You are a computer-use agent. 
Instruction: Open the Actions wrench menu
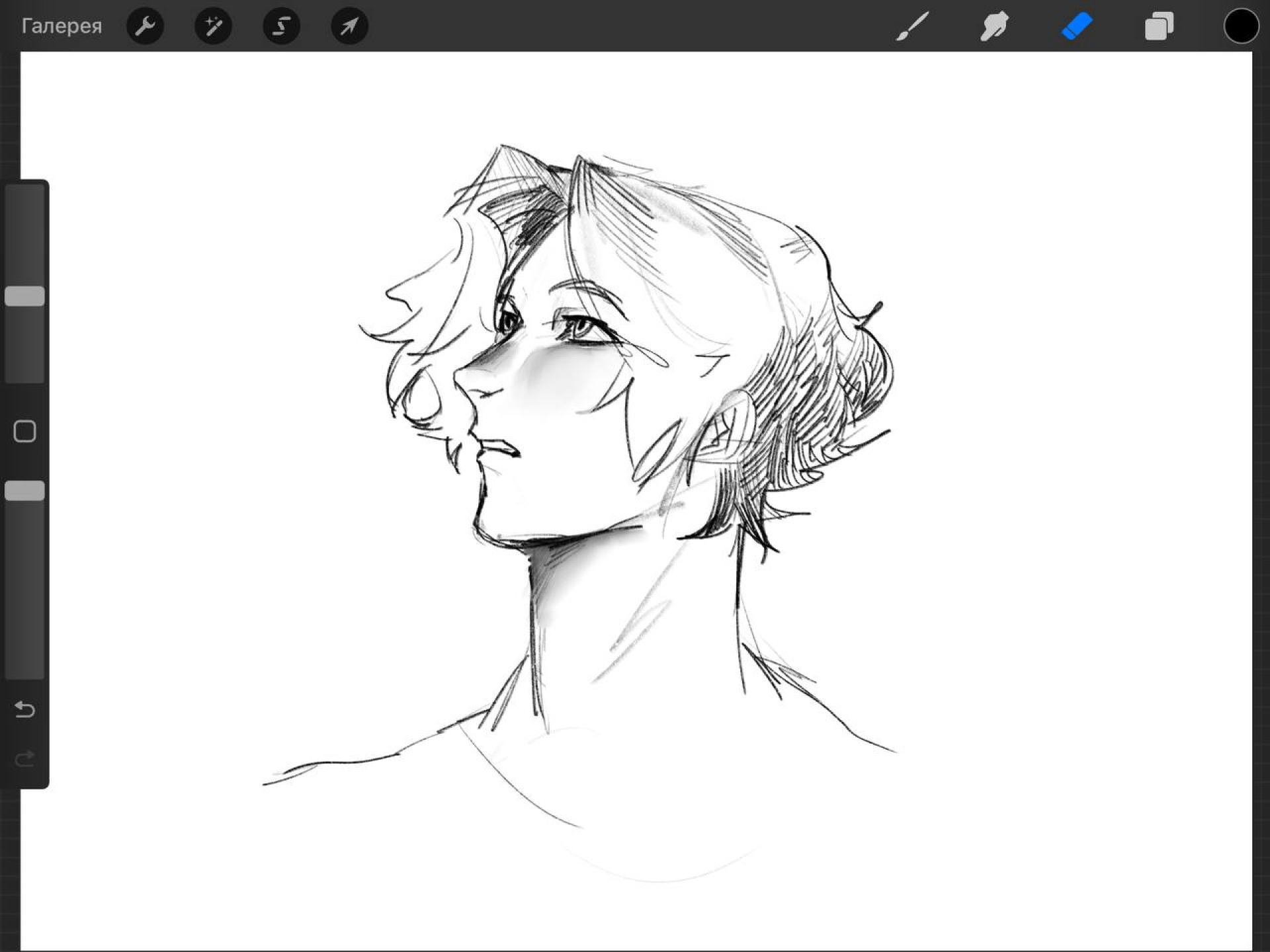click(x=145, y=26)
